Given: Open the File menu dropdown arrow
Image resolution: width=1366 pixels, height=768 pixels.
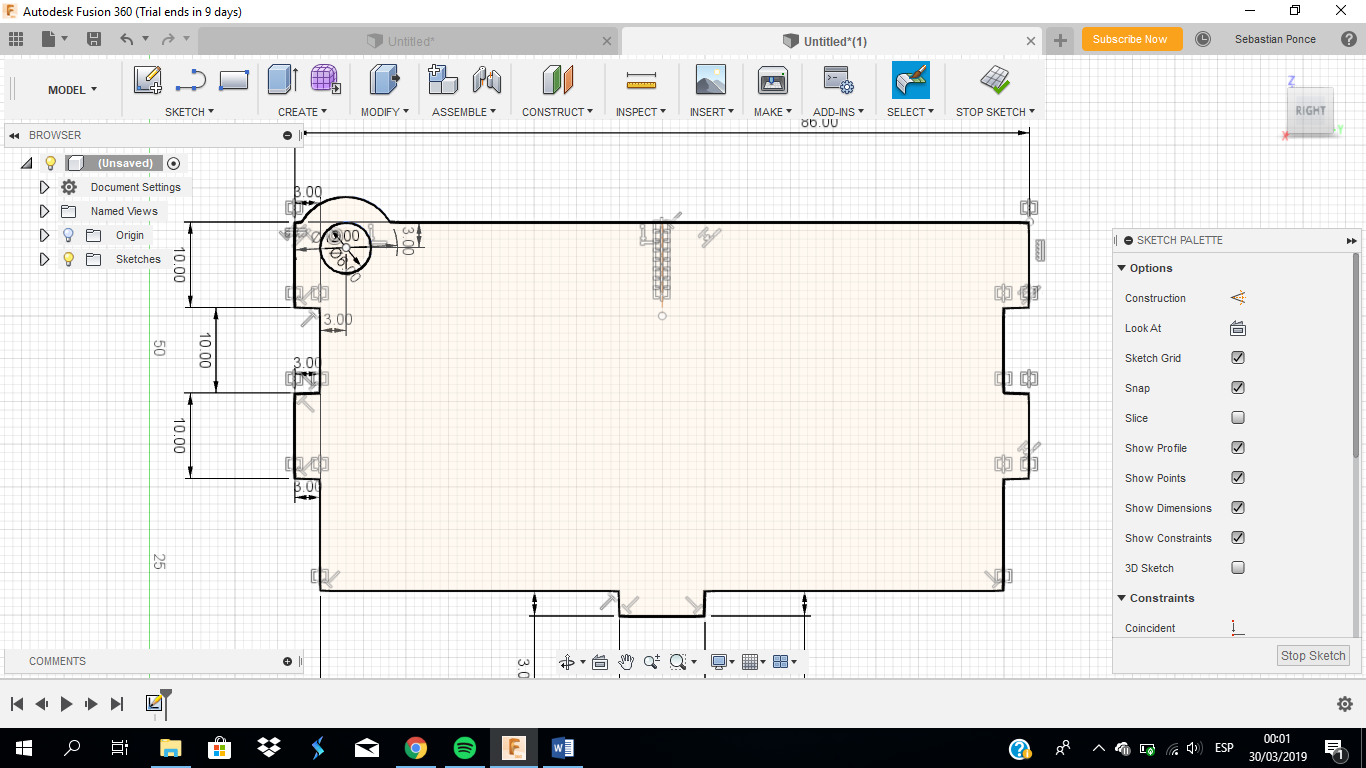Looking at the screenshot, I should 64,39.
